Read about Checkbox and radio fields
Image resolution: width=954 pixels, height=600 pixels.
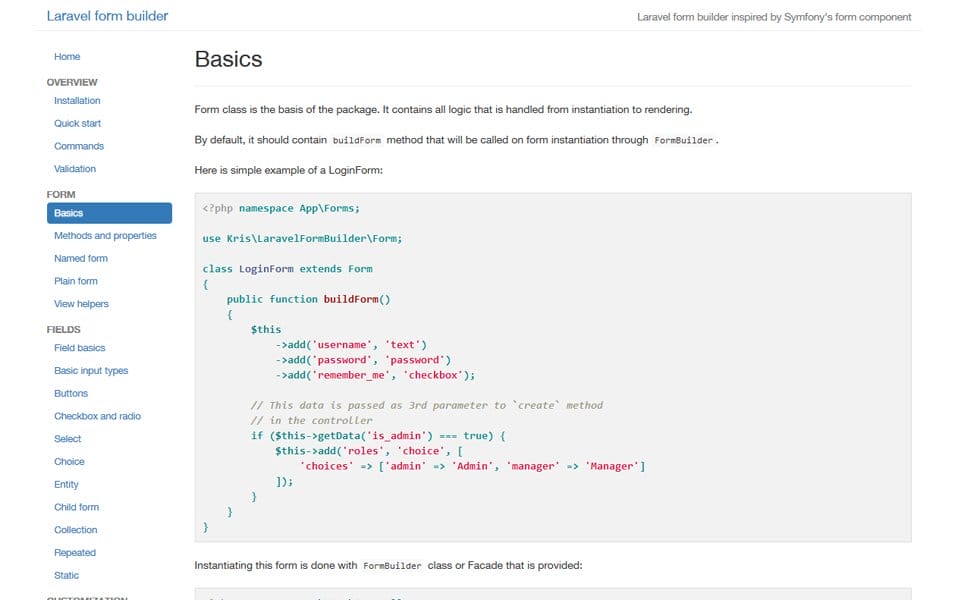(94, 416)
